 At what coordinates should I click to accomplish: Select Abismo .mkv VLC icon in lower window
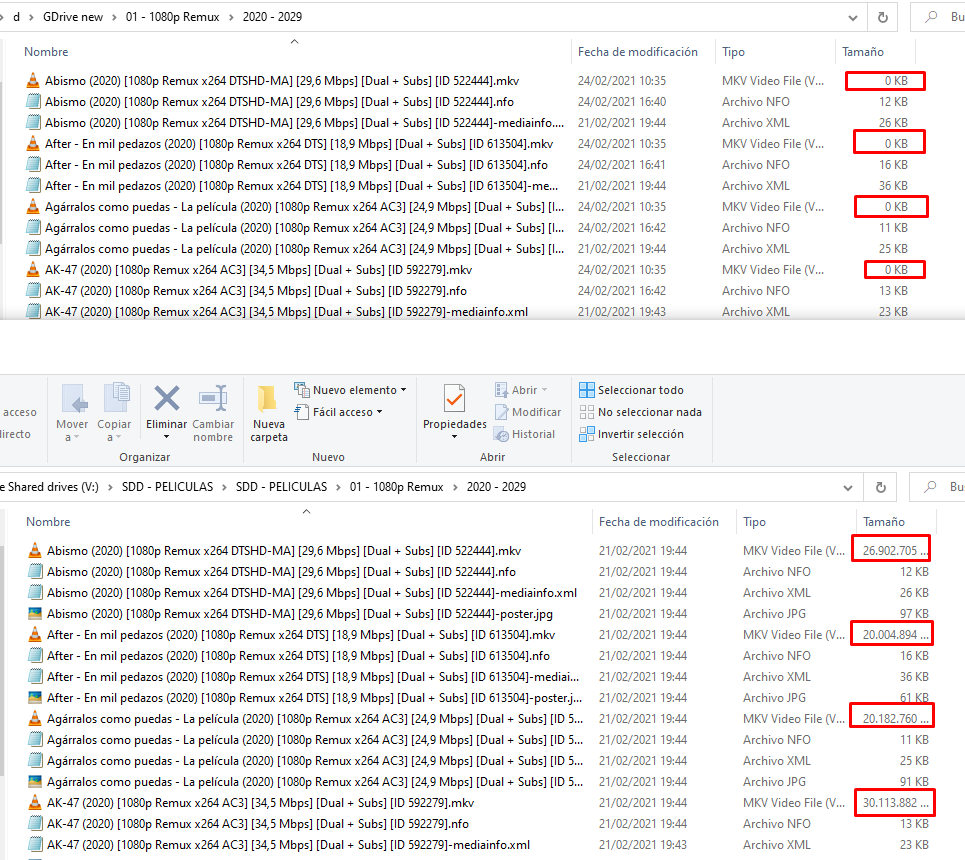(x=36, y=550)
